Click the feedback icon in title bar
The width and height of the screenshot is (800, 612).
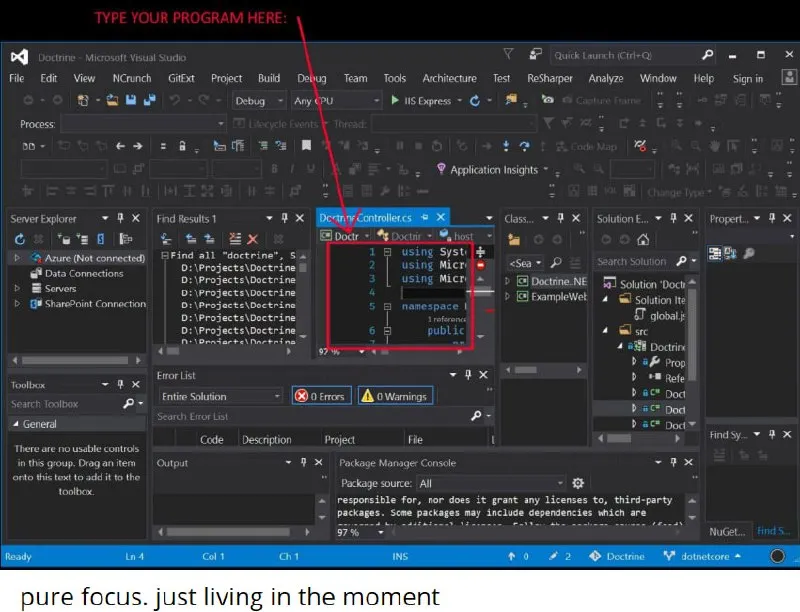535,54
